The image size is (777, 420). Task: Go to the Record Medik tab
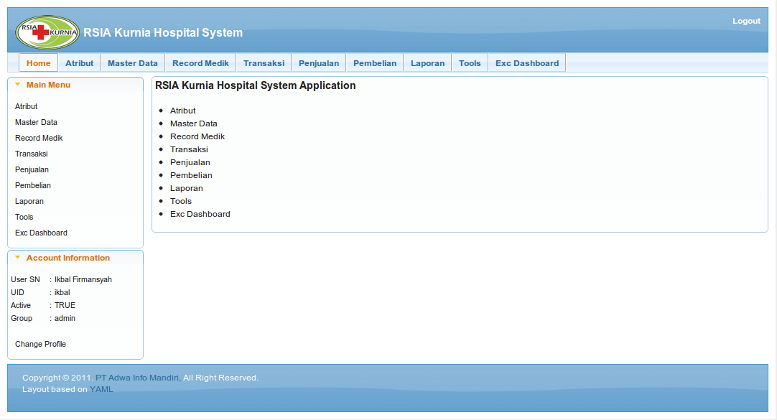point(201,63)
